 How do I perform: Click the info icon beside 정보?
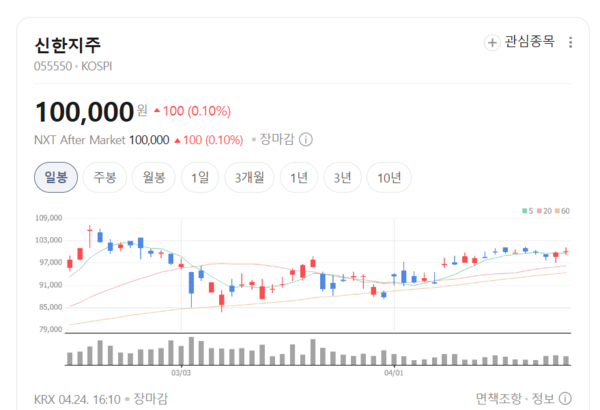point(567,399)
